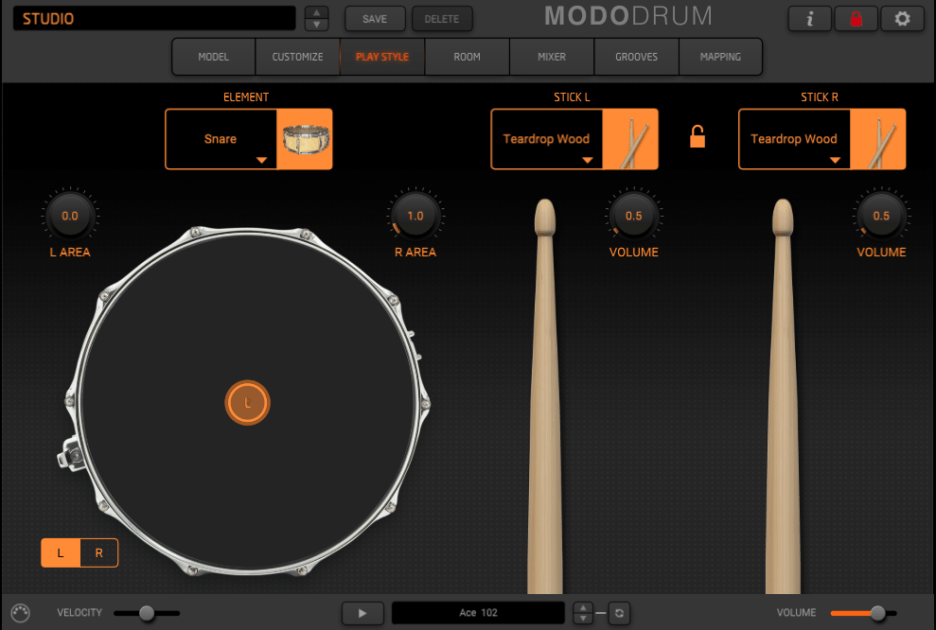Viewport: 936px width, 630px height.
Task: Switch to the GROOVES tab
Action: pos(636,57)
